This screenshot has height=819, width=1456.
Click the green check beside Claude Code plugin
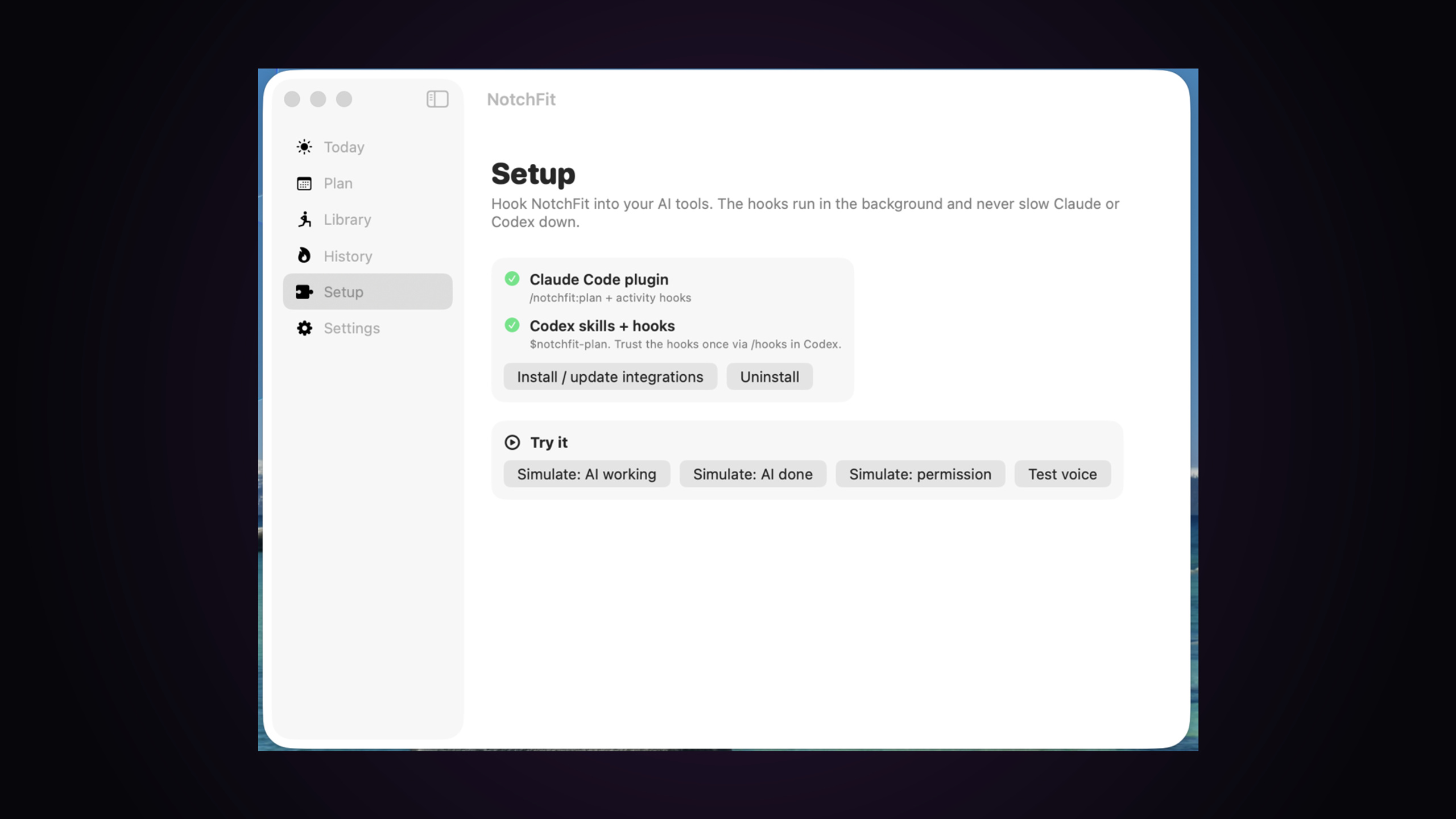click(512, 279)
